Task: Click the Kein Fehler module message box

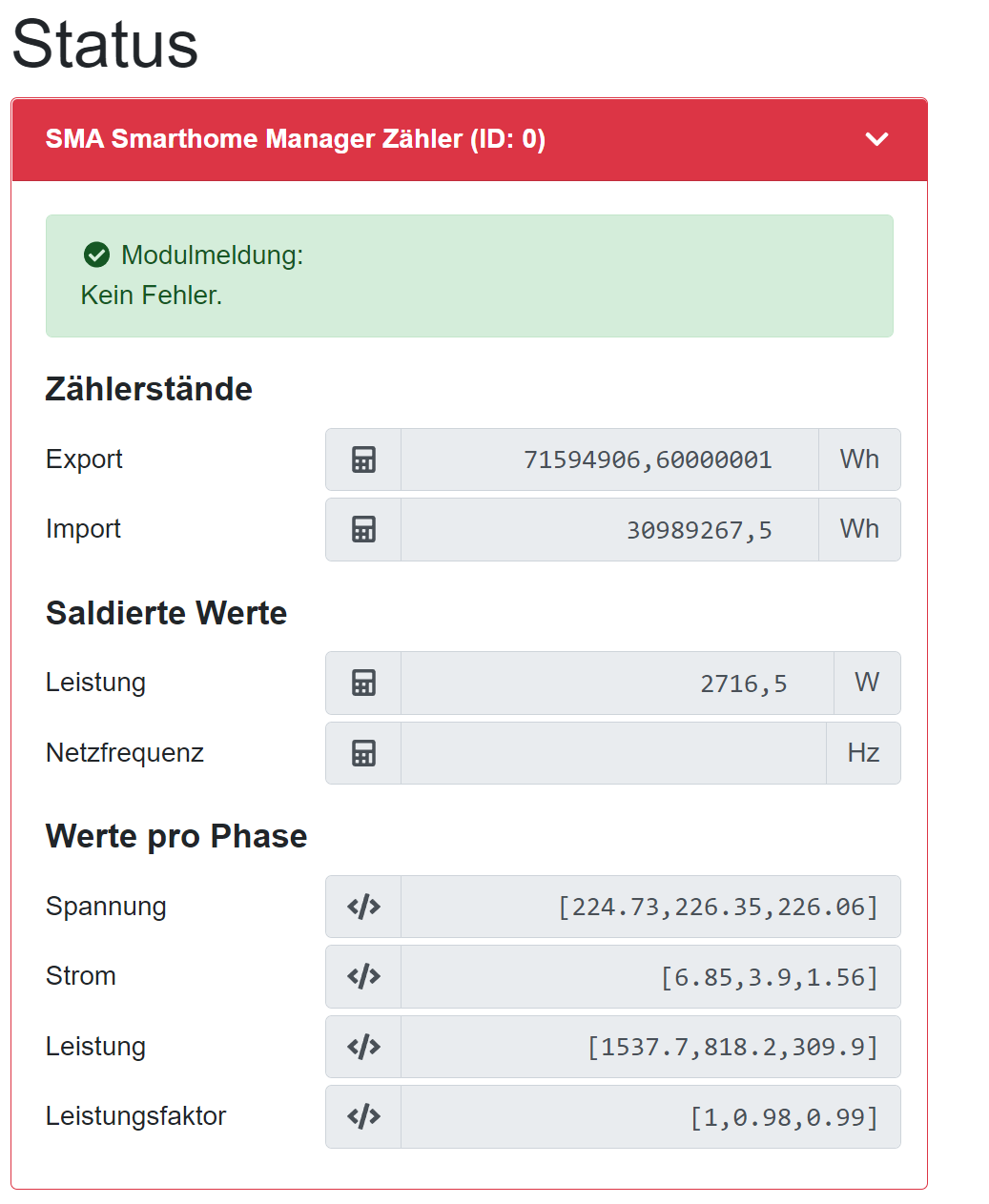Action: pyautogui.click(x=469, y=276)
